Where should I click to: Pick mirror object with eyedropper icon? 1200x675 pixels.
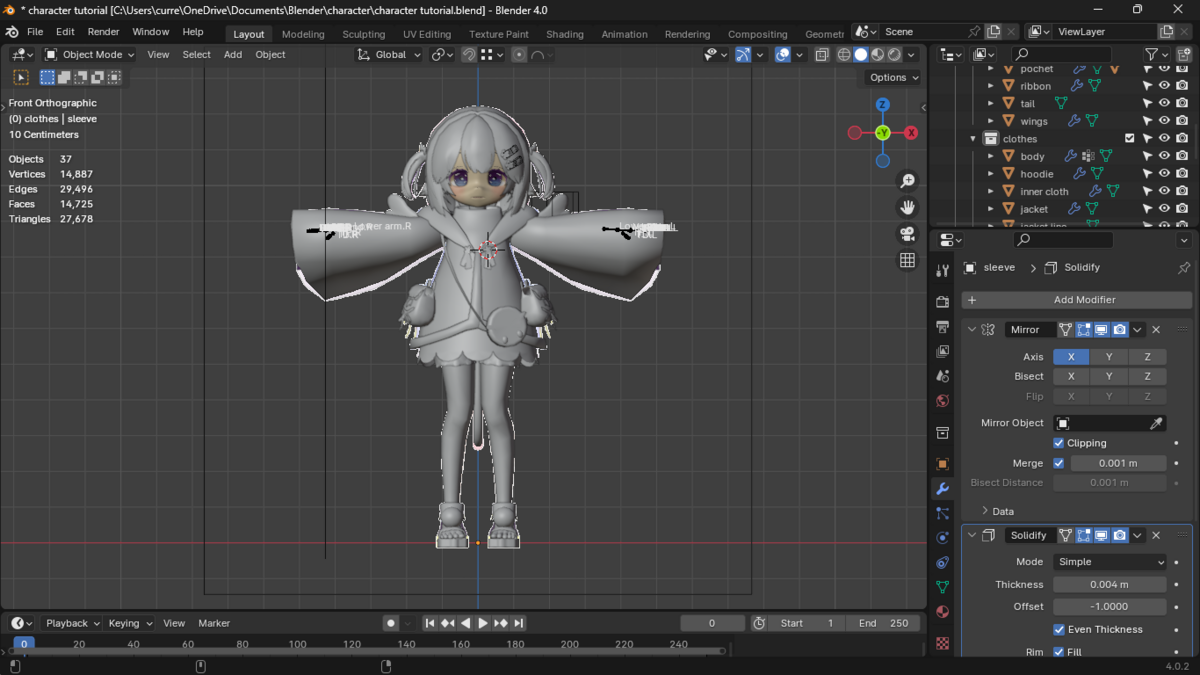[x=1156, y=423]
